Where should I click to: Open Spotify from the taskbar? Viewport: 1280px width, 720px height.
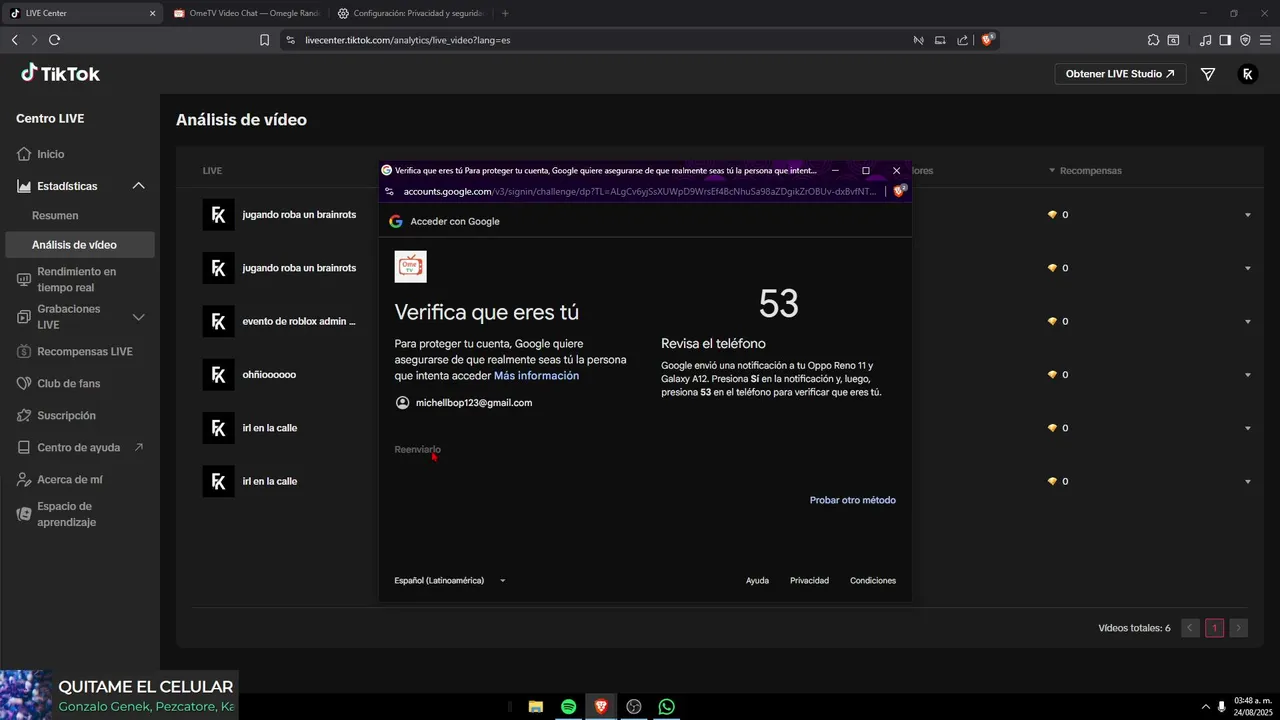point(568,706)
